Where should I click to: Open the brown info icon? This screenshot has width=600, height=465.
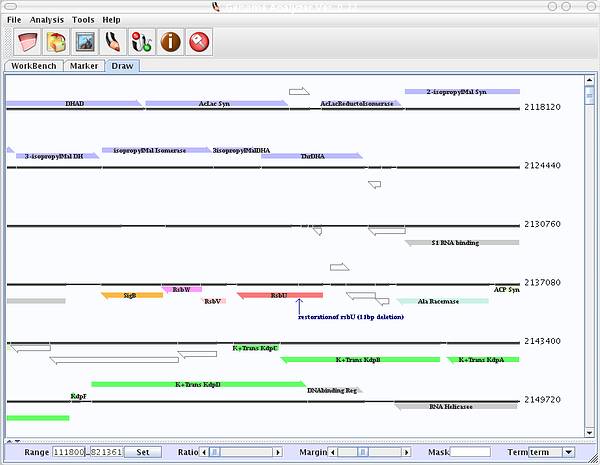click(171, 42)
